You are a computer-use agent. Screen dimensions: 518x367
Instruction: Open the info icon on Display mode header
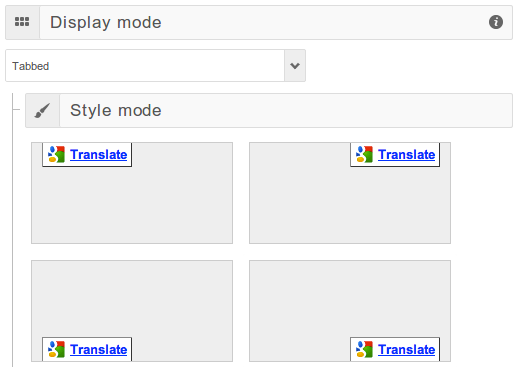(496, 22)
